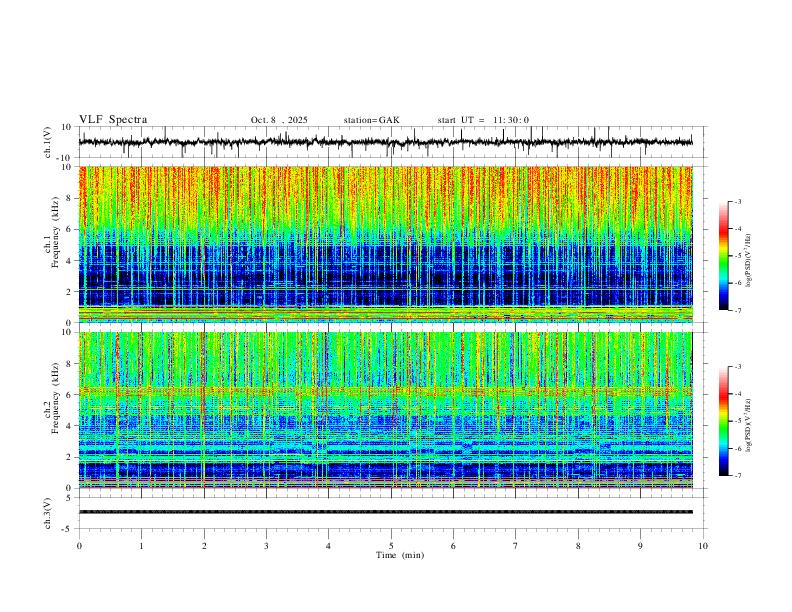
Task: Click the "4" kHz tick of ch.2 spectrogram
Action: 70,426
